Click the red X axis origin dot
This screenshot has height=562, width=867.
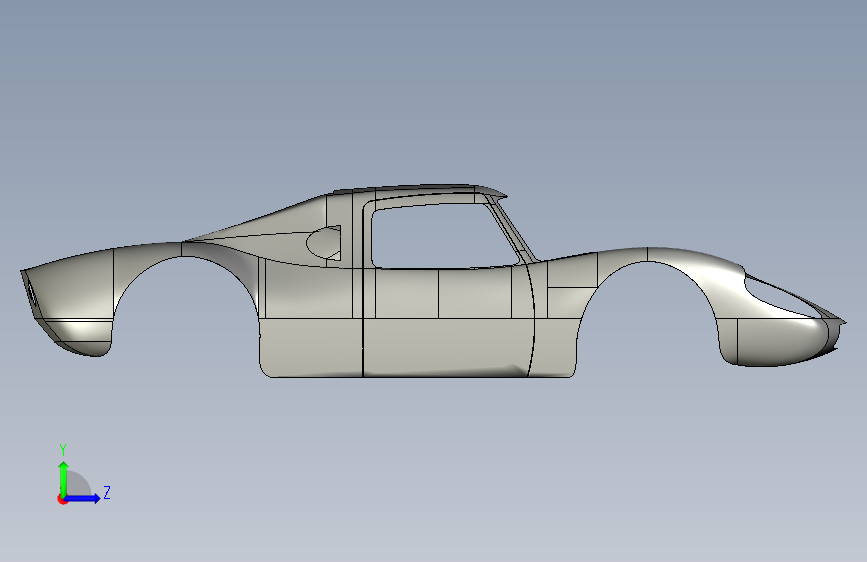tap(62, 499)
